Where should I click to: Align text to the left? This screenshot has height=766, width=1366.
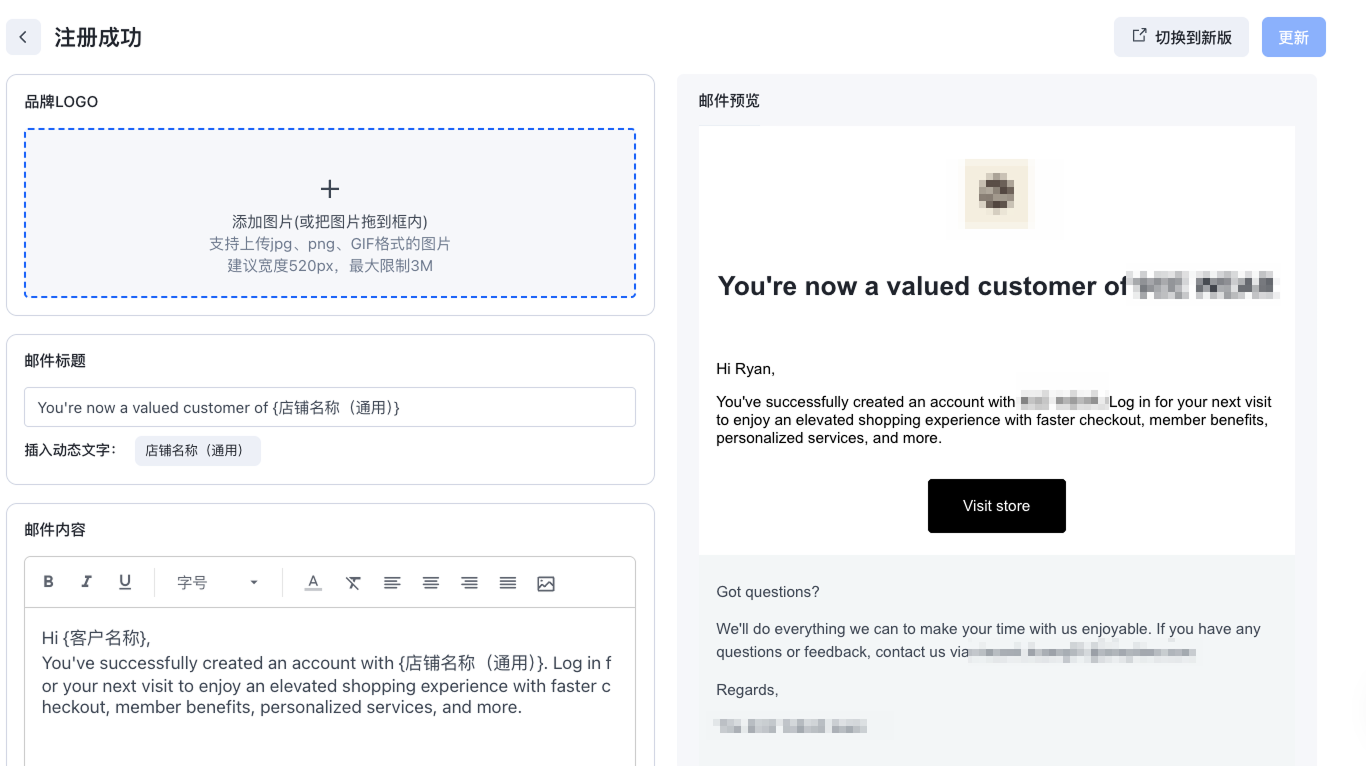tap(392, 583)
